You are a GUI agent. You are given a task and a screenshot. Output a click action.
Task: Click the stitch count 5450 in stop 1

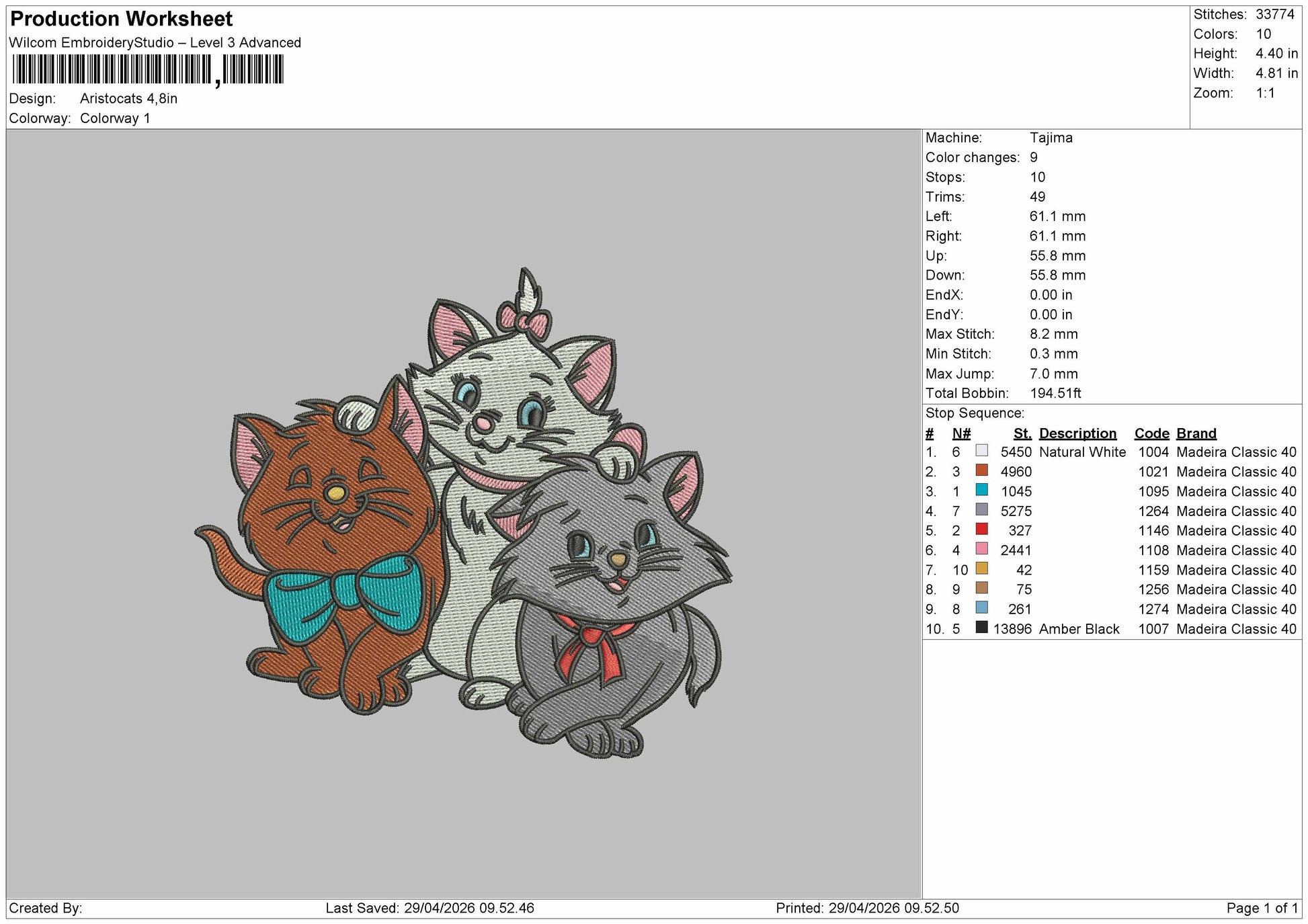point(1016,452)
